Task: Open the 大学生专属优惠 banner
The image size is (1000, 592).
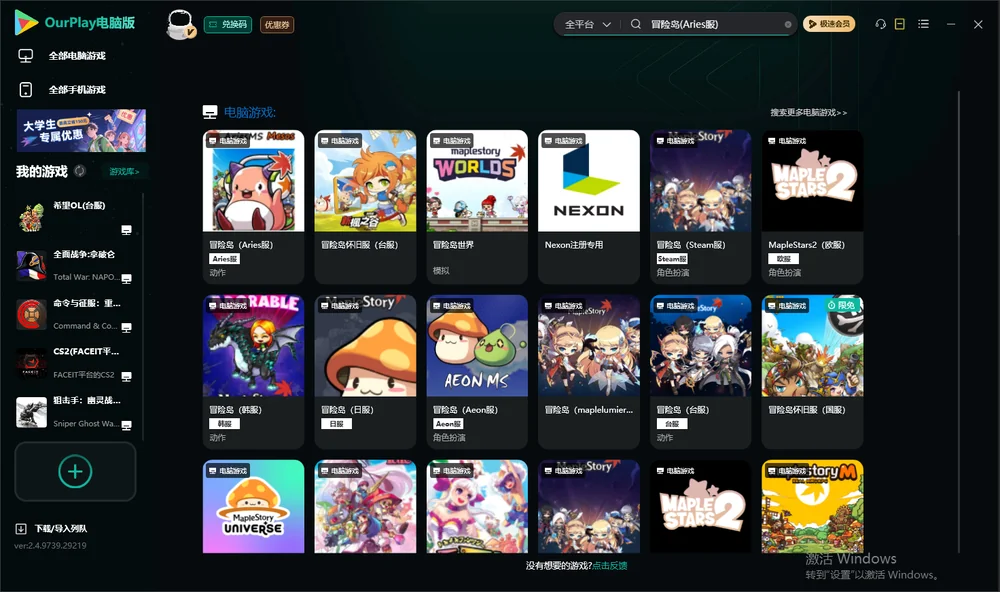Action: pyautogui.click(x=82, y=130)
